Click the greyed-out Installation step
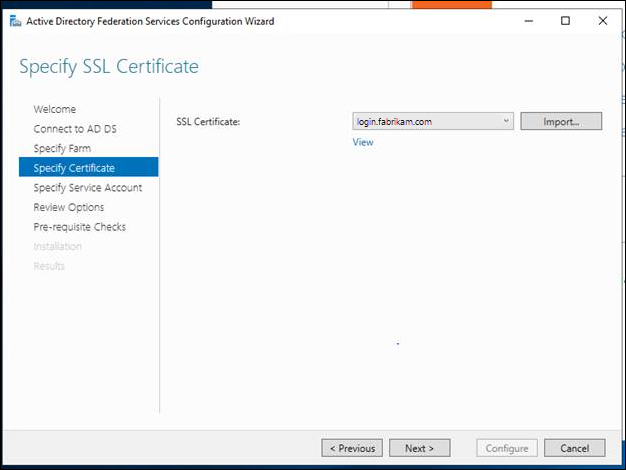This screenshot has width=626, height=470. coord(58,246)
